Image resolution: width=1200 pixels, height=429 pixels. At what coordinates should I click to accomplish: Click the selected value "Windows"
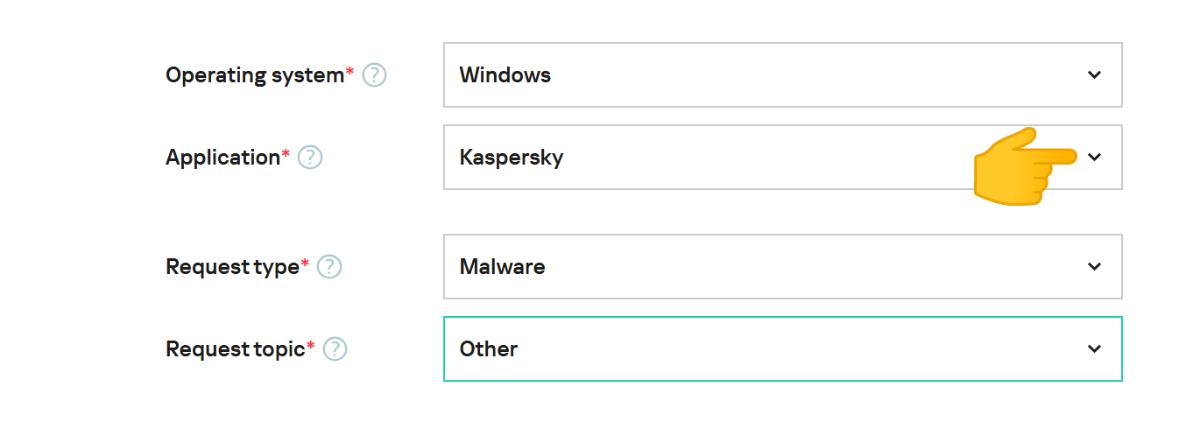(505, 75)
